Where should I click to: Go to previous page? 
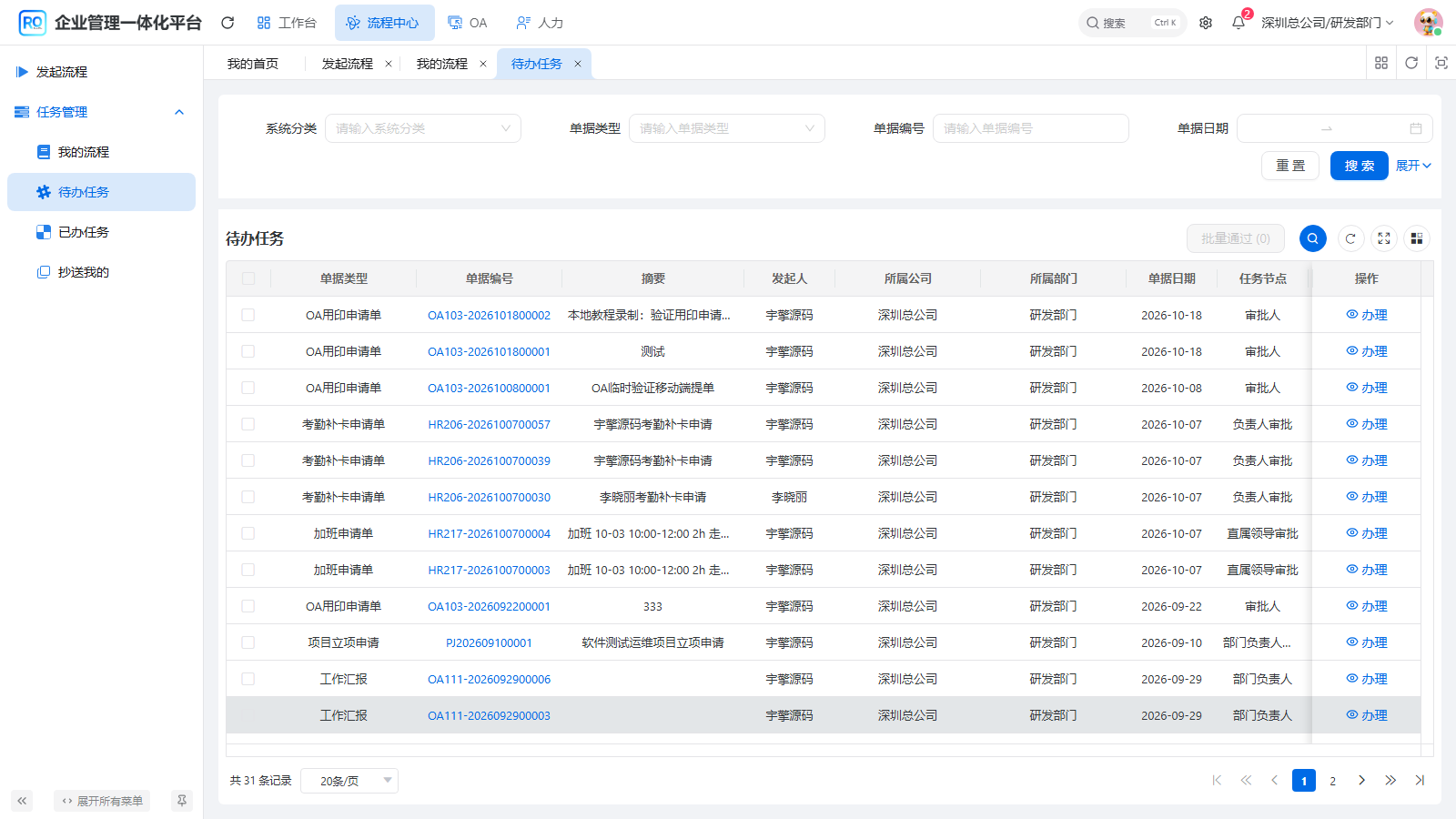click(1275, 781)
